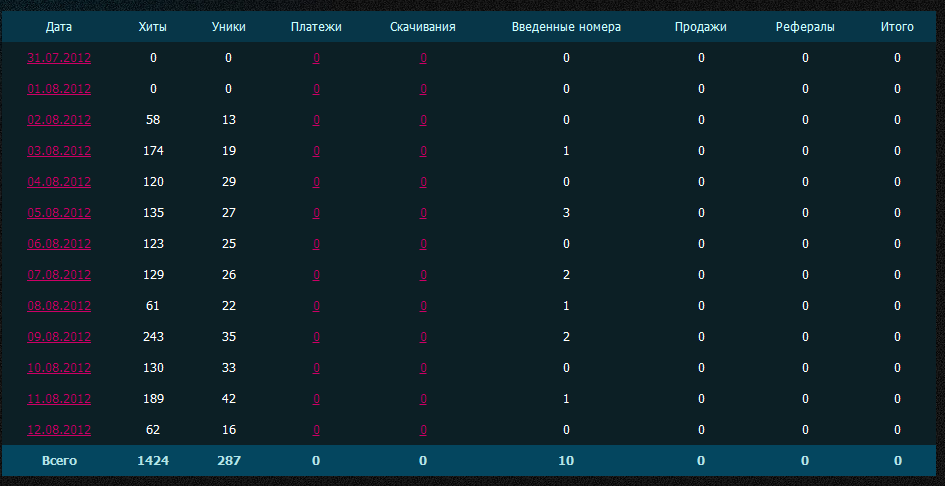Open the 08.08.2012 date link
This screenshot has height=486, width=945.
pyautogui.click(x=59, y=306)
